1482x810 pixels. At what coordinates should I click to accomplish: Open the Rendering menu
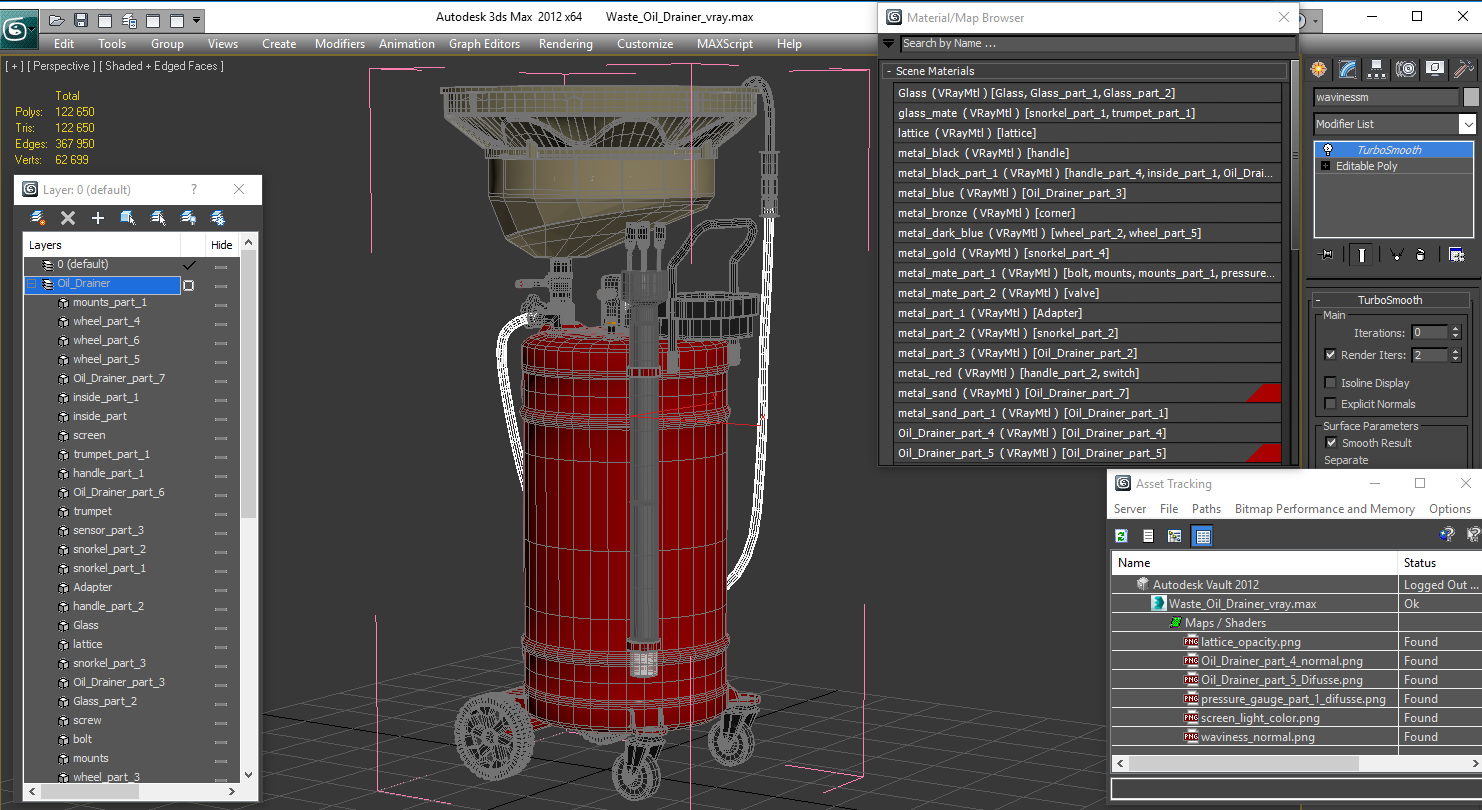pyautogui.click(x=565, y=44)
